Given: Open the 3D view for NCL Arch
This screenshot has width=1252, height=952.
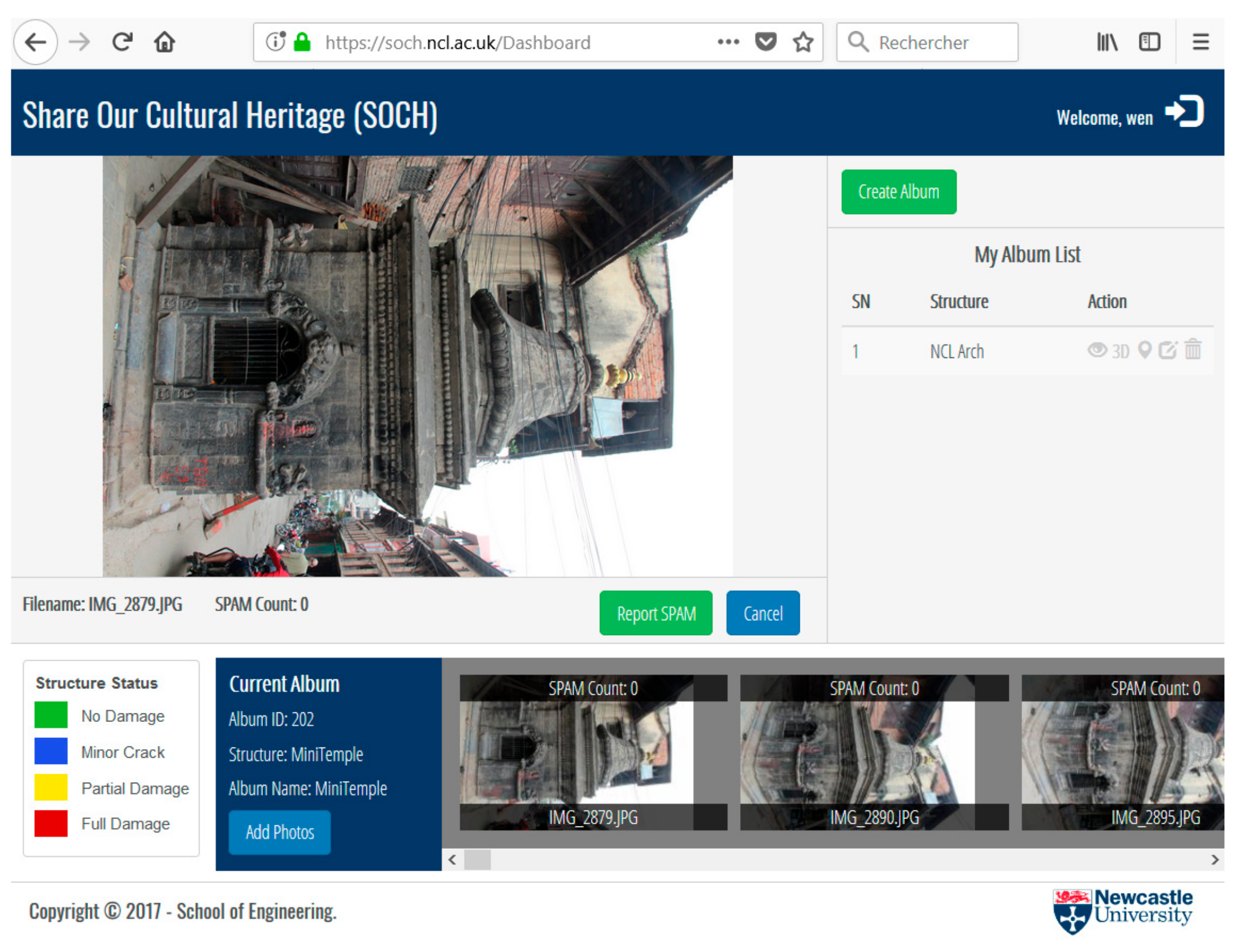Looking at the screenshot, I should coord(1120,352).
